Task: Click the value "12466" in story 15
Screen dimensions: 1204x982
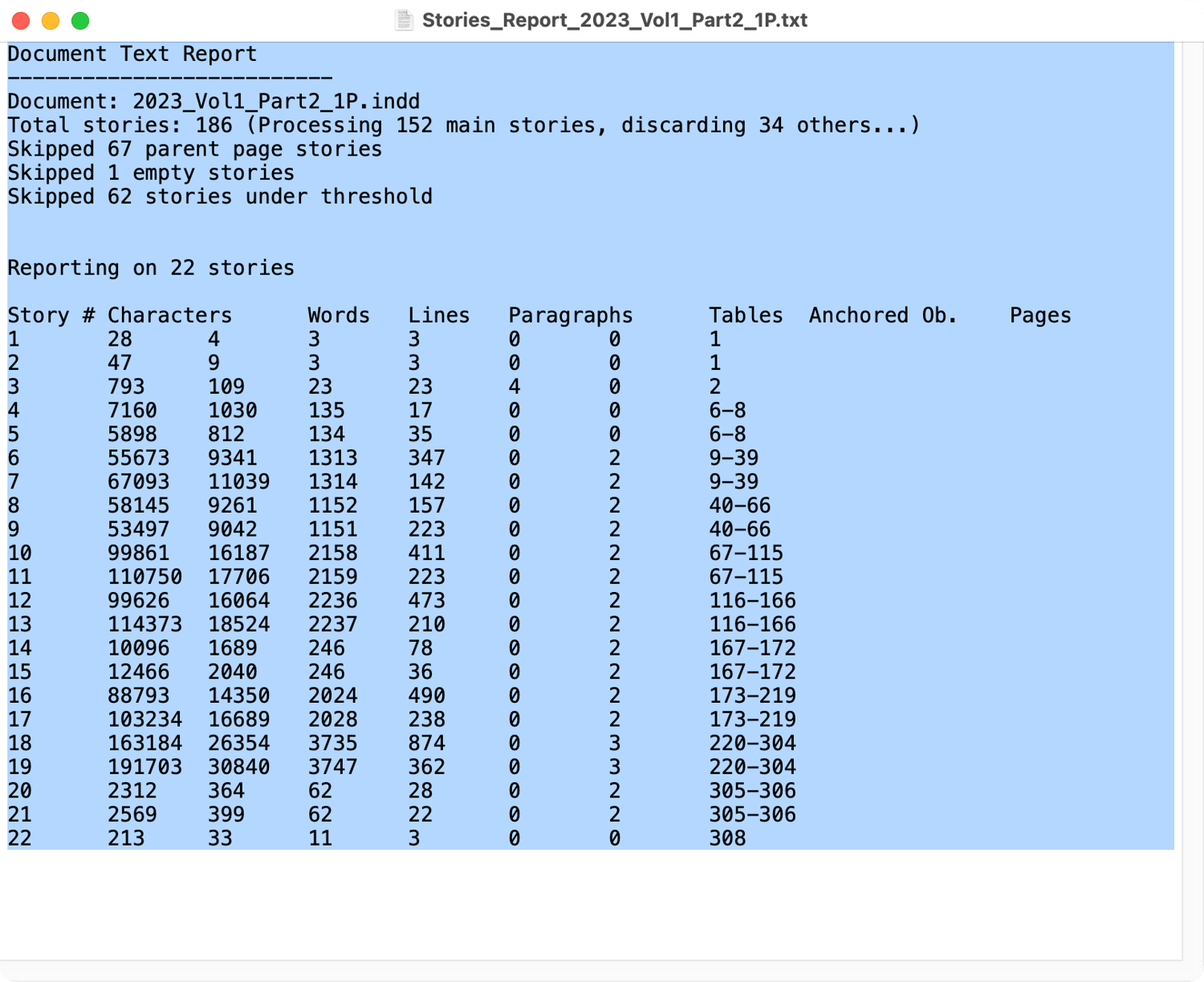Action: 139,672
